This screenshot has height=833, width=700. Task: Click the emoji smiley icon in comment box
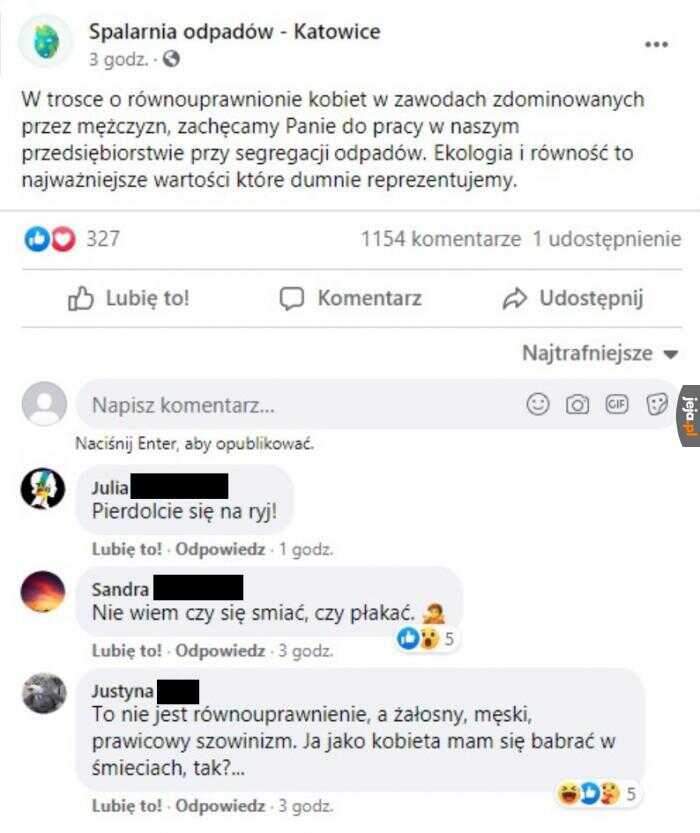point(537,404)
